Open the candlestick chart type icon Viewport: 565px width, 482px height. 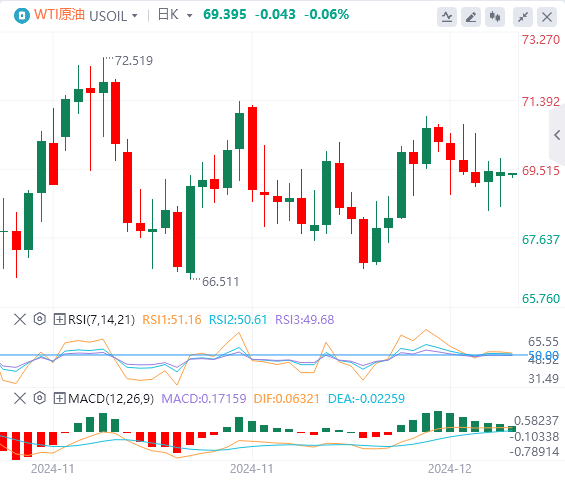tap(495, 17)
